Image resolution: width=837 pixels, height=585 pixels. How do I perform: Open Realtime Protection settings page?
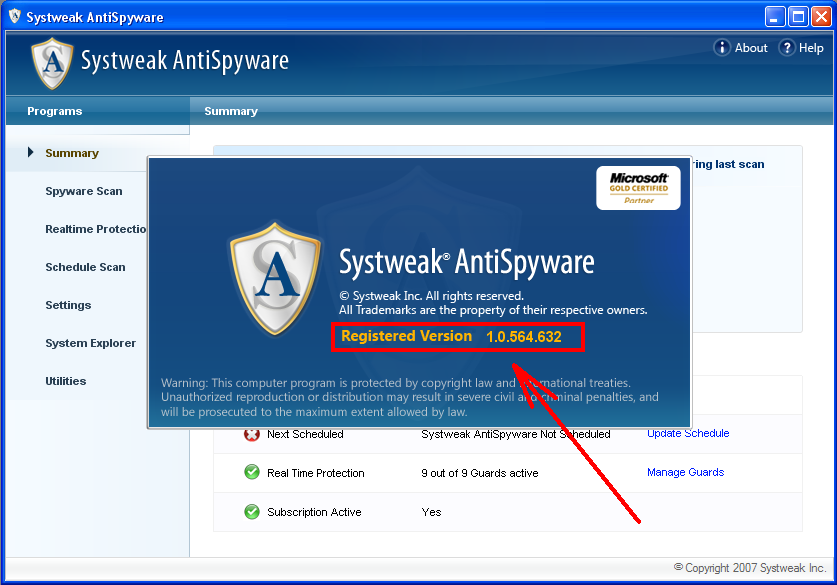click(96, 229)
